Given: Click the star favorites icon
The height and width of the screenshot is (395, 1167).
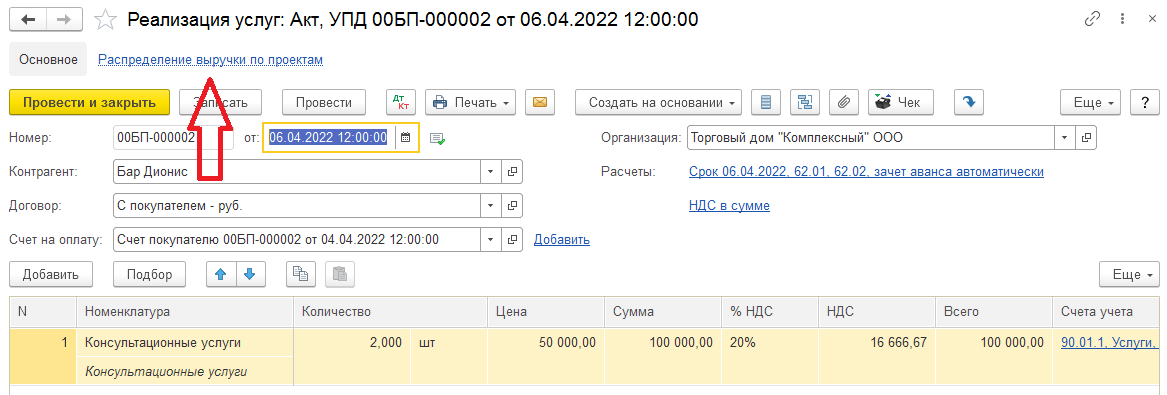Looking at the screenshot, I should pos(106,20).
